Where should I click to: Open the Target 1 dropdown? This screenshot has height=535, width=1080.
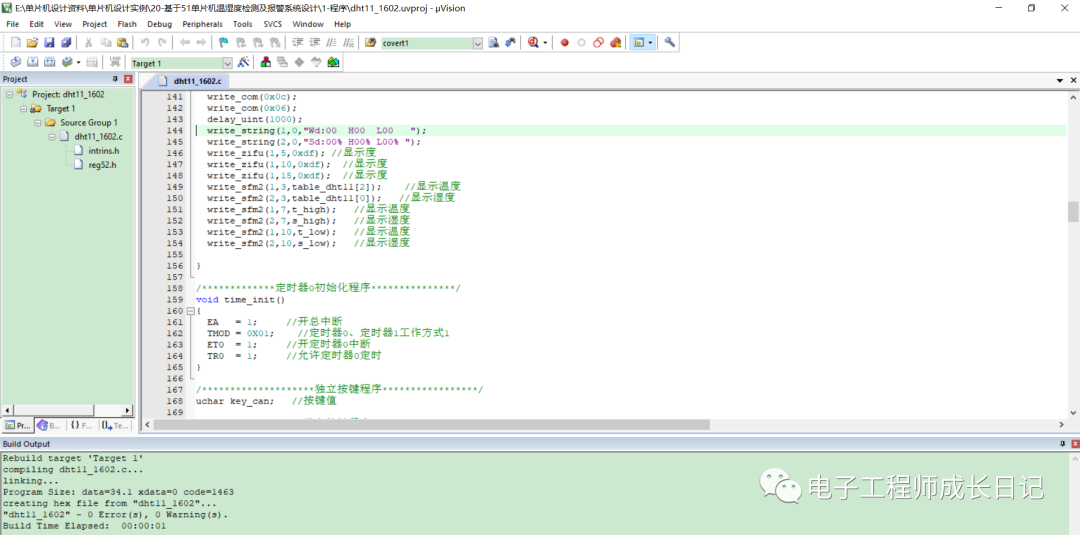point(227,63)
